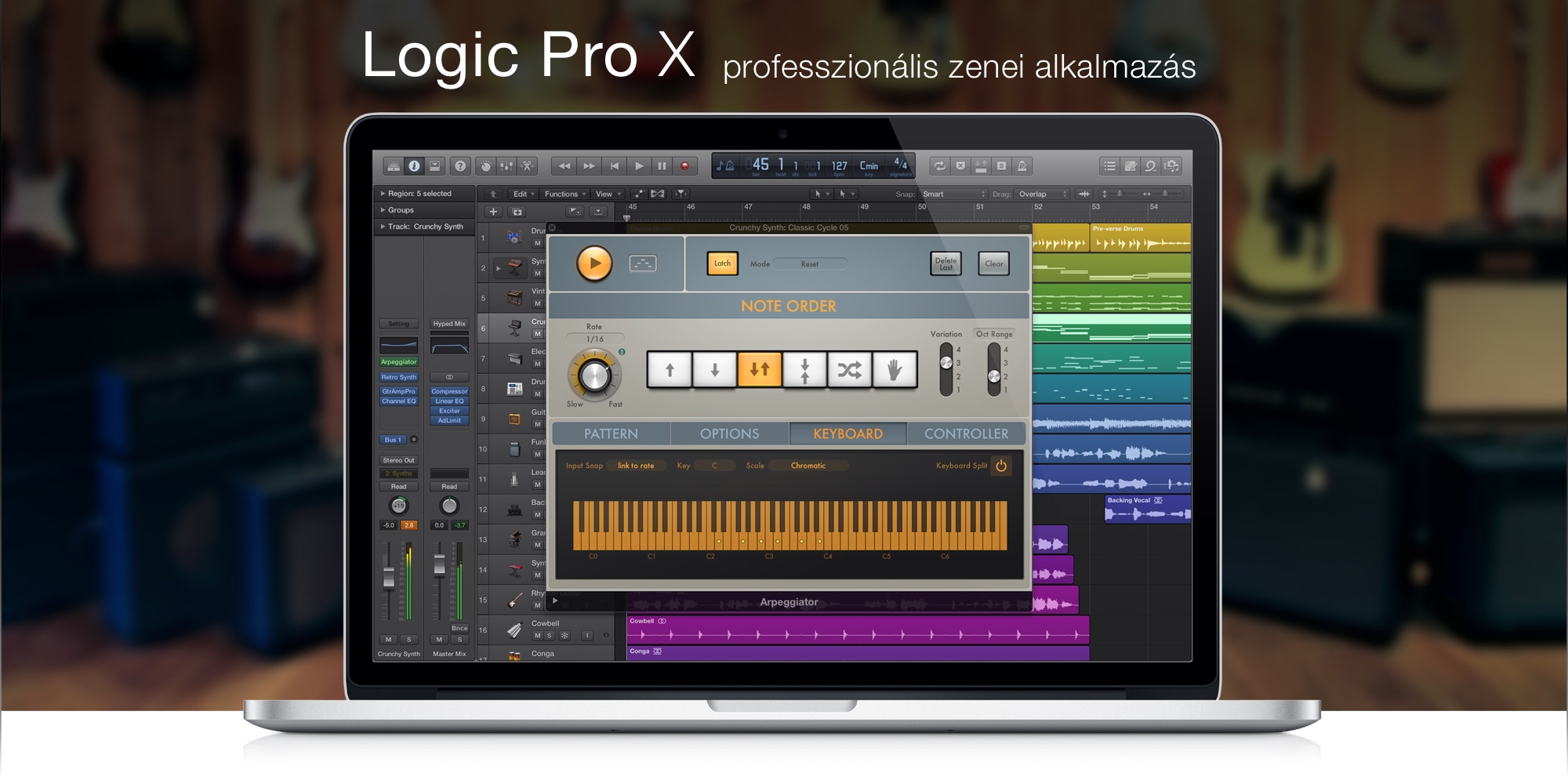Toggle the waveform zoom icon

[1083, 194]
